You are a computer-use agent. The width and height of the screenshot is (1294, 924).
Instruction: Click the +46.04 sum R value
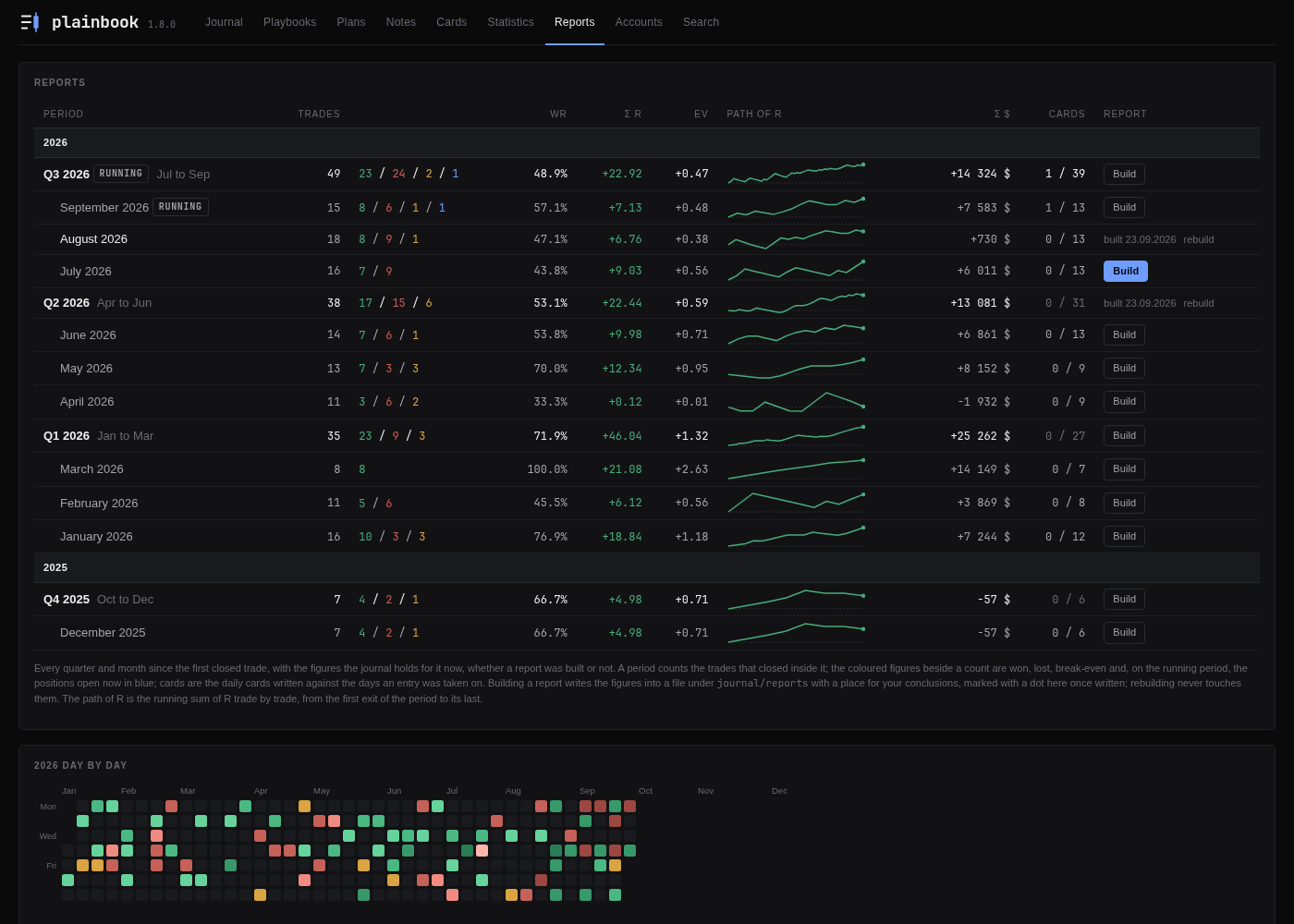click(x=622, y=435)
